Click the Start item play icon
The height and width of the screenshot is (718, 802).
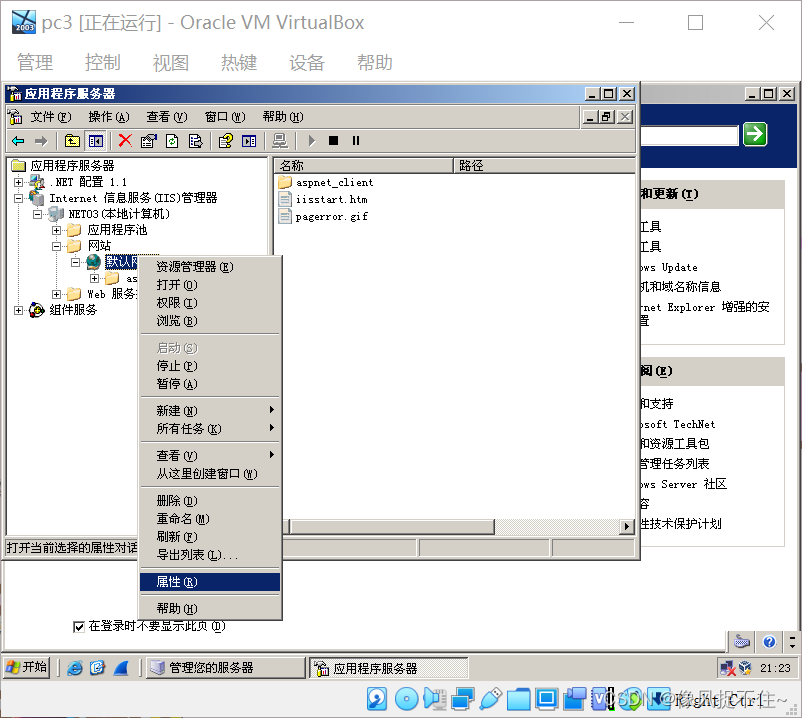(x=311, y=141)
